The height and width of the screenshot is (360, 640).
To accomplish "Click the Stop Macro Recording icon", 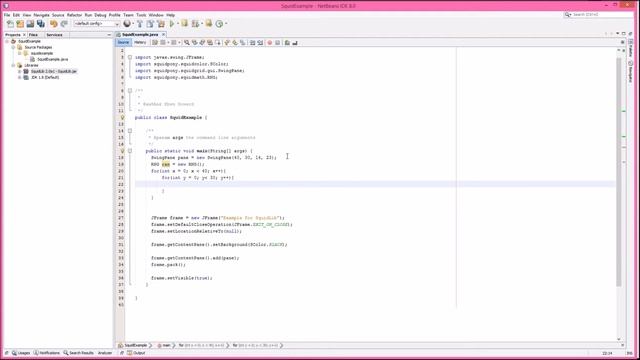I will pyautogui.click(x=278, y=42).
